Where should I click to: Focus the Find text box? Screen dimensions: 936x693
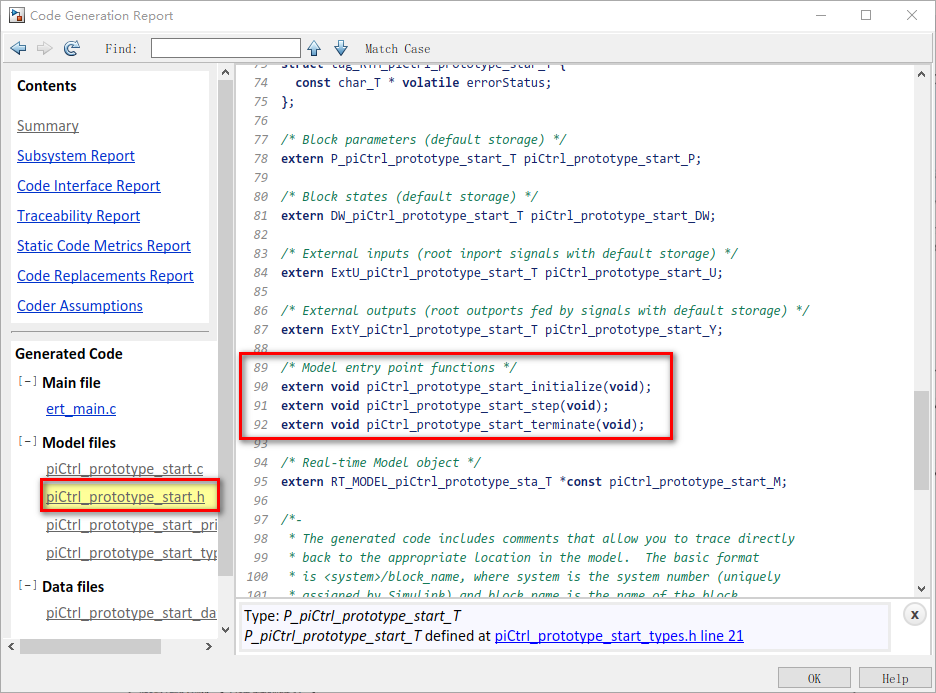(226, 48)
